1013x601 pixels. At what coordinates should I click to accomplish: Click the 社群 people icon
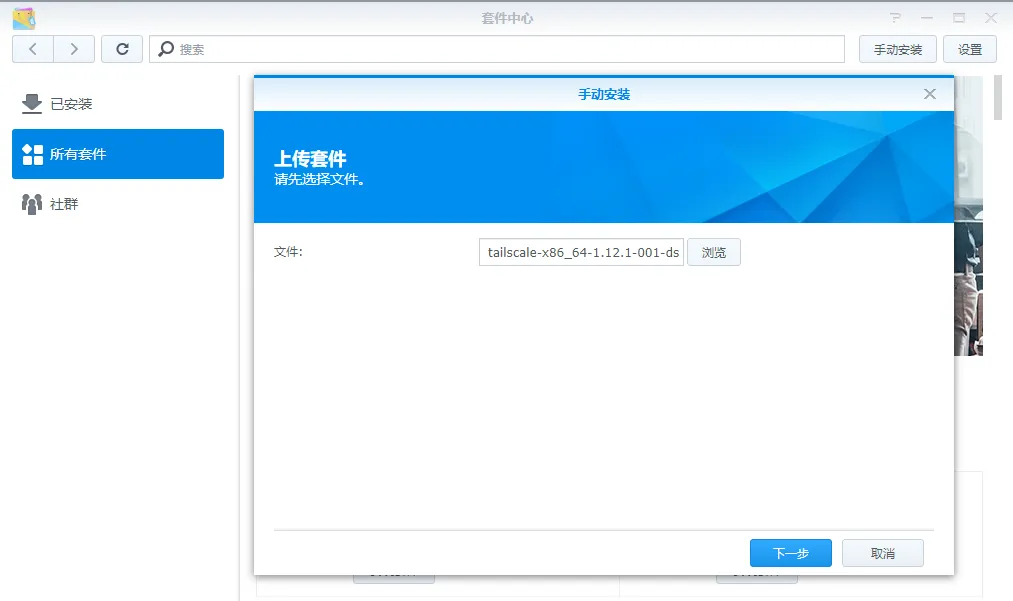pos(32,204)
